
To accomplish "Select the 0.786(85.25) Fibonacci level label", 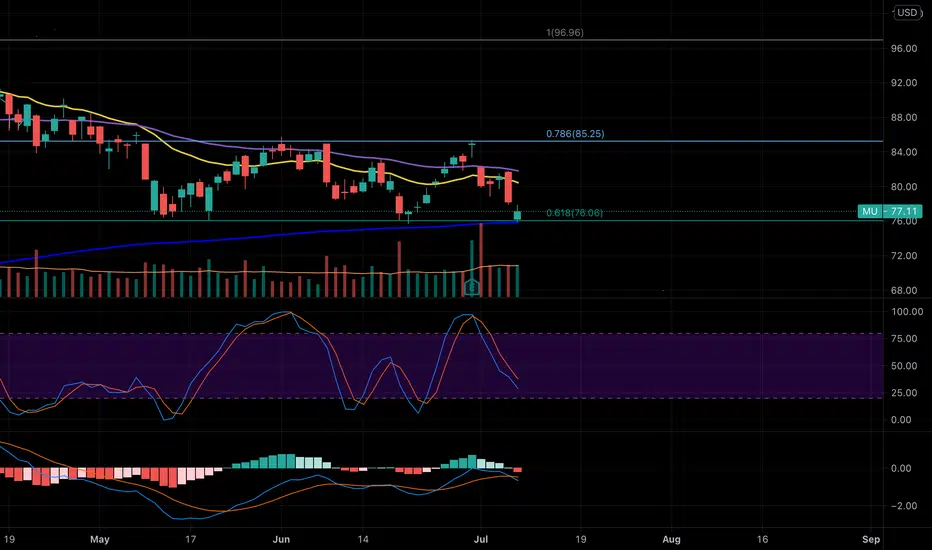I will (x=575, y=134).
